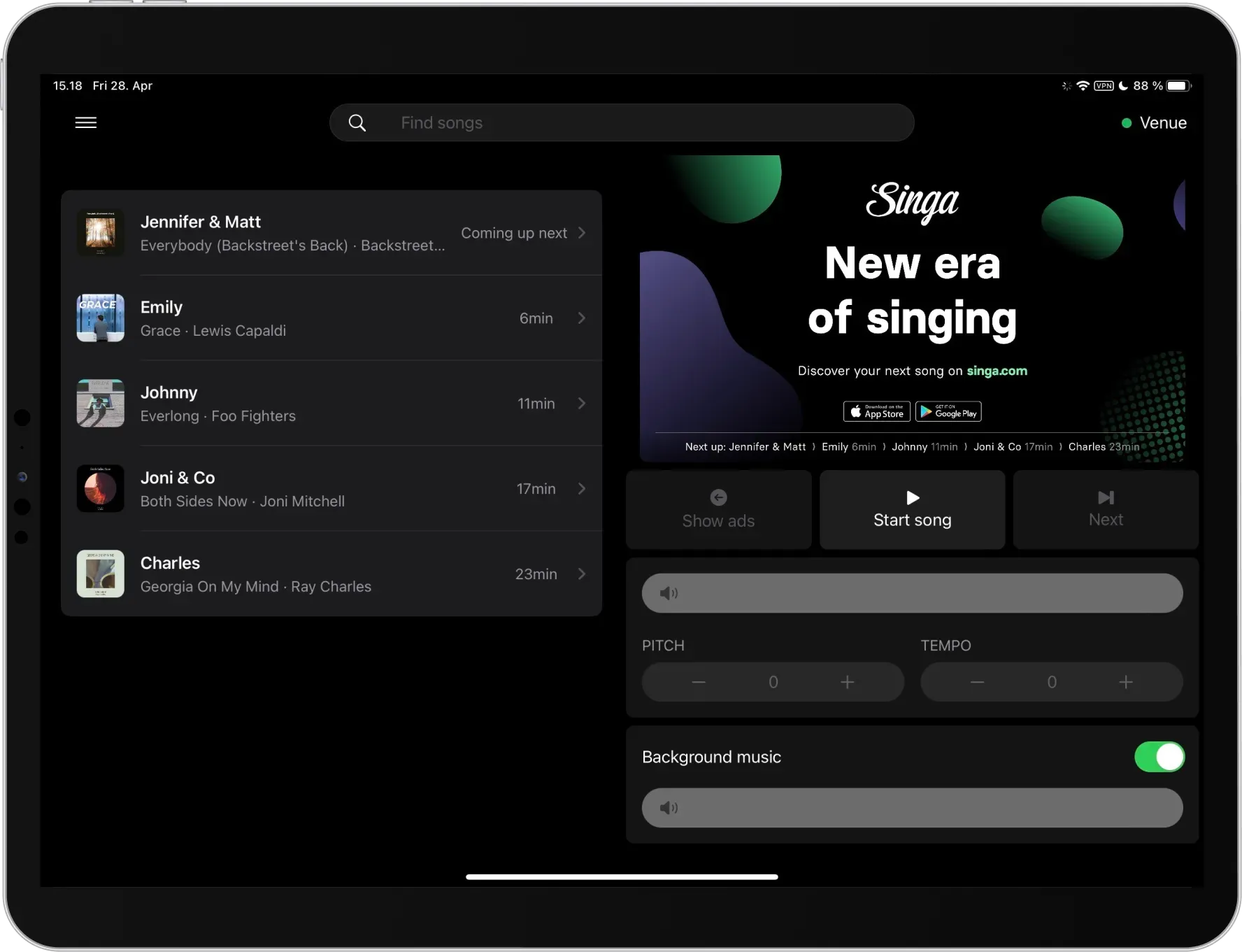Decrease pitch with minus button
This screenshot has width=1242, height=952.
[699, 682]
